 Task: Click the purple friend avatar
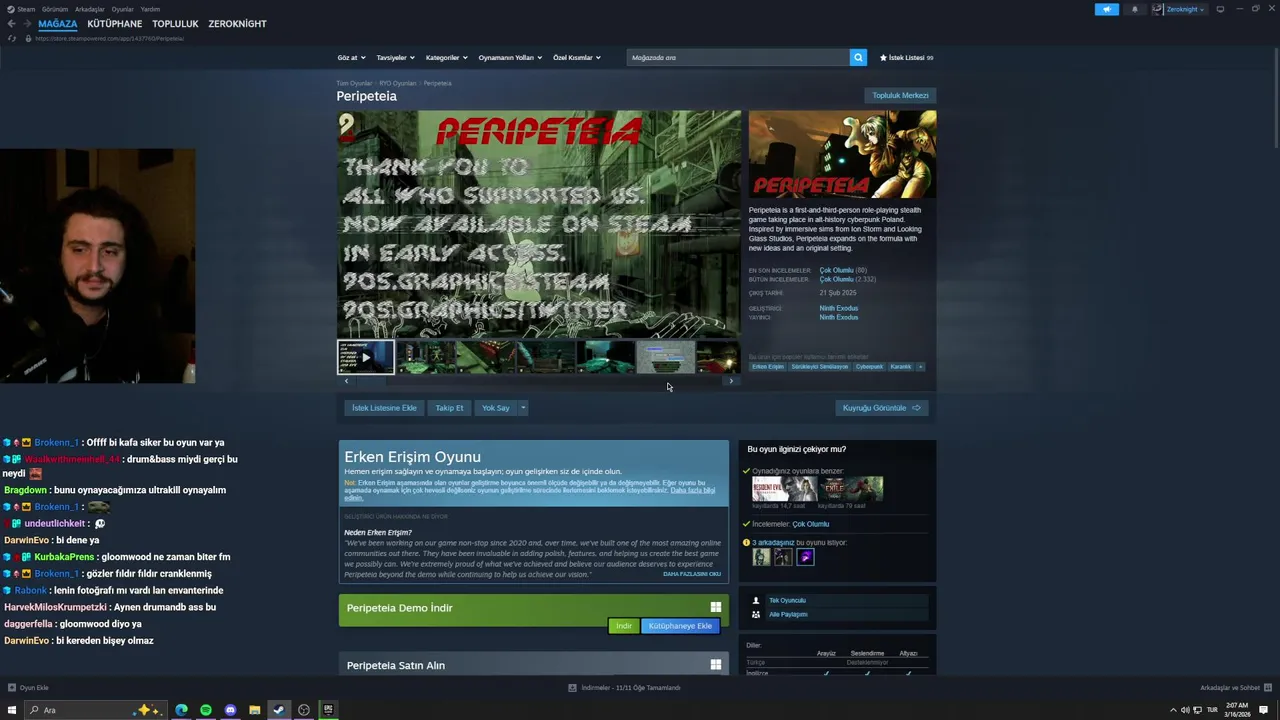[805, 557]
